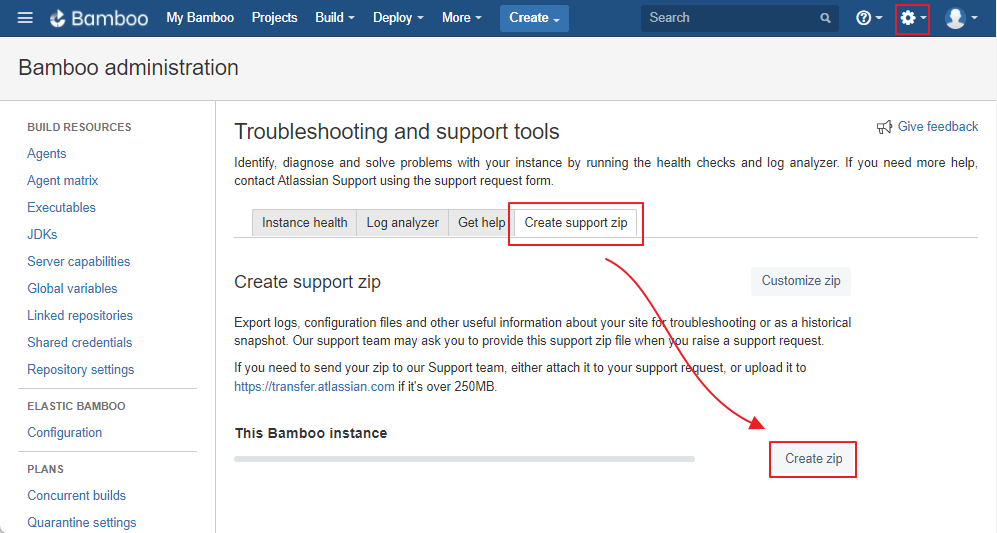This screenshot has height=533, width=997.
Task: Click the Customize zip button
Action: tap(800, 281)
